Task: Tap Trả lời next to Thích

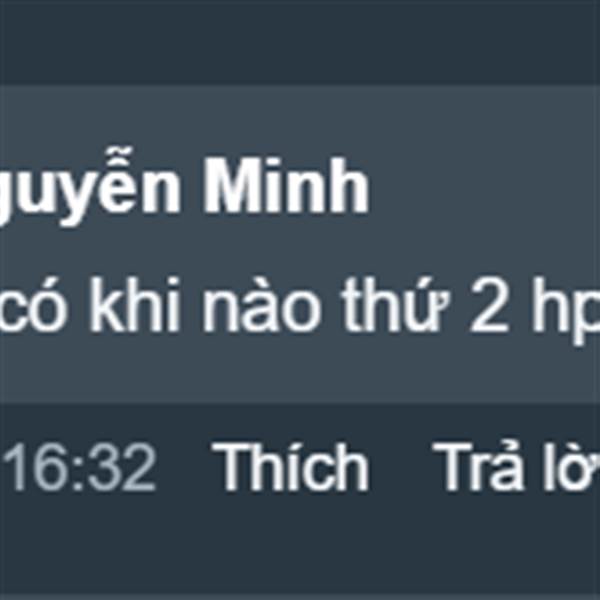Action: [x=516, y=466]
